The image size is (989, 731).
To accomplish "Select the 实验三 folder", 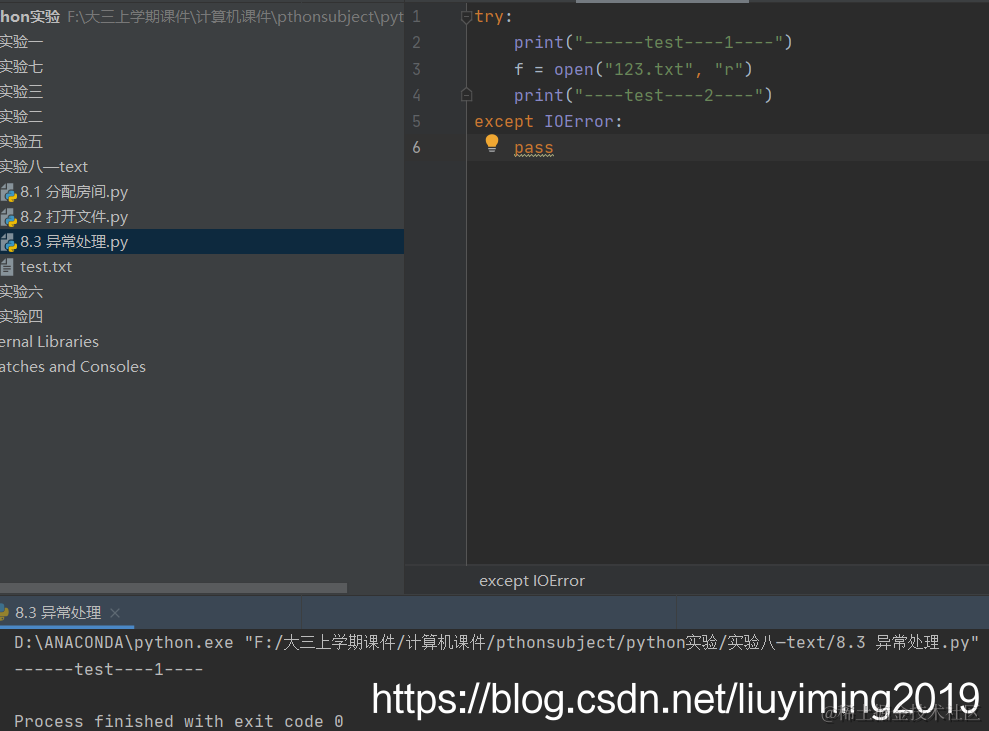I will 21,91.
